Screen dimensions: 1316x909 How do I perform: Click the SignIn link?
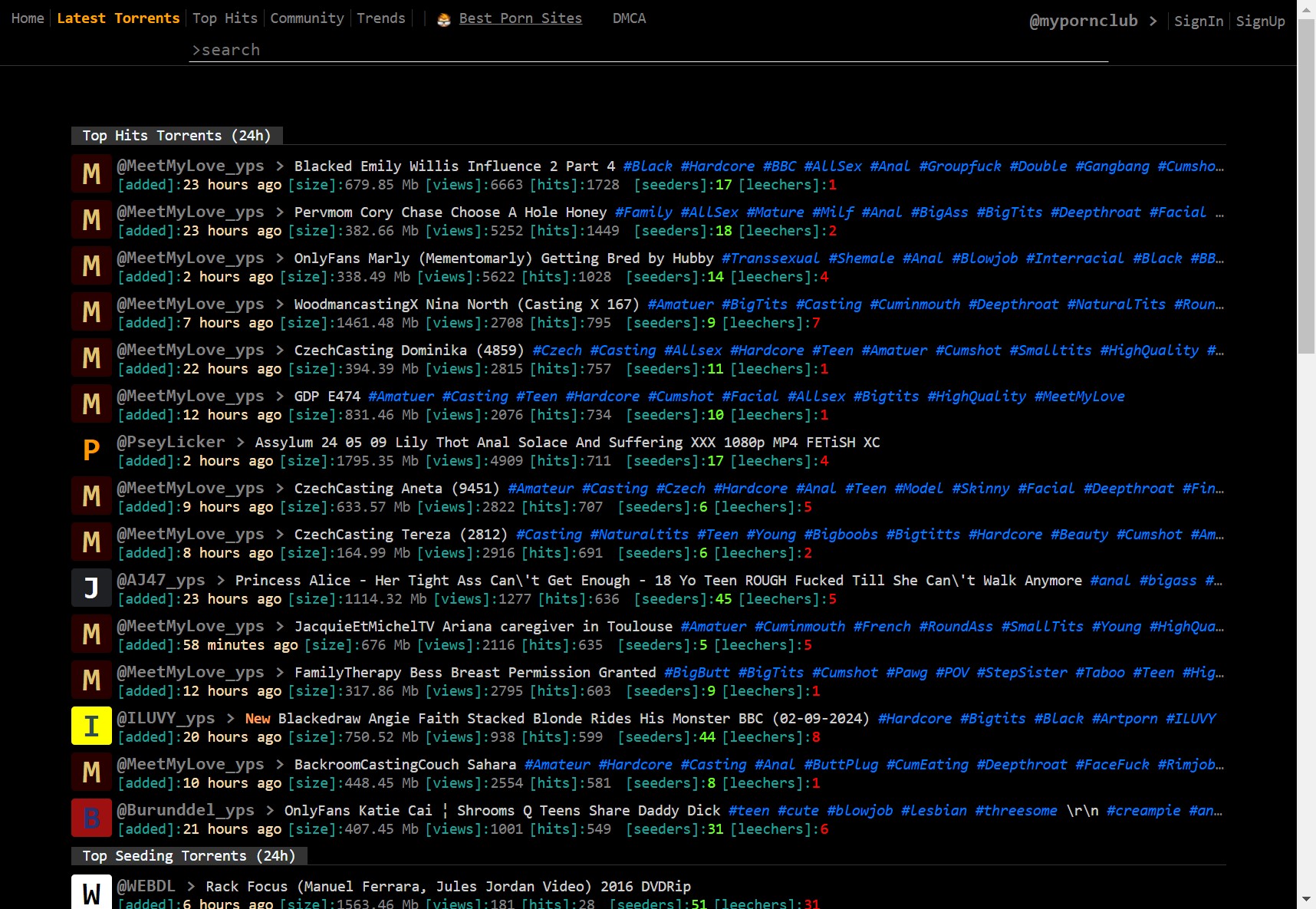(x=1198, y=21)
